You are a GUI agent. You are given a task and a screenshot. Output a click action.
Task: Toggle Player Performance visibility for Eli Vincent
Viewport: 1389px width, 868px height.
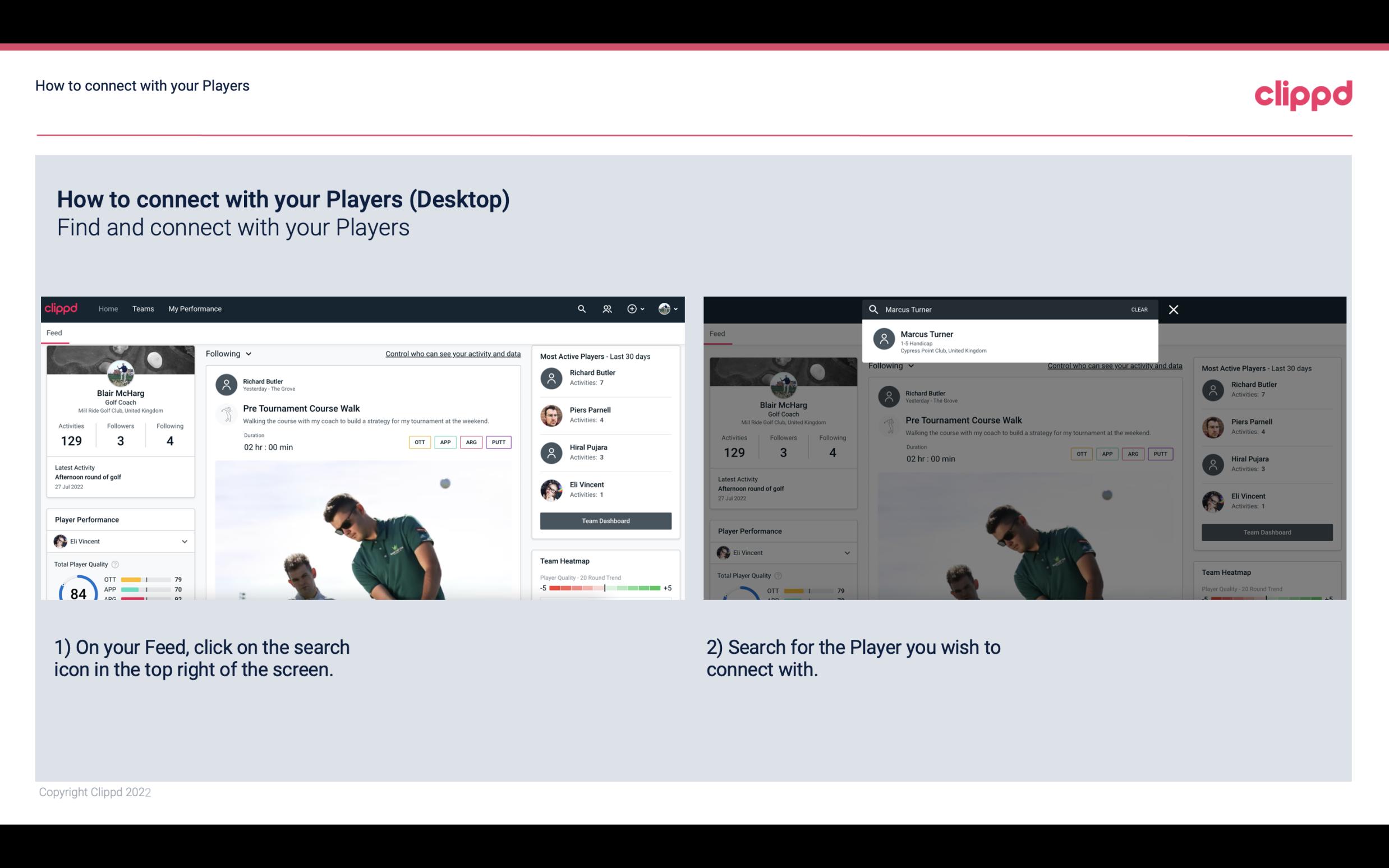(184, 541)
